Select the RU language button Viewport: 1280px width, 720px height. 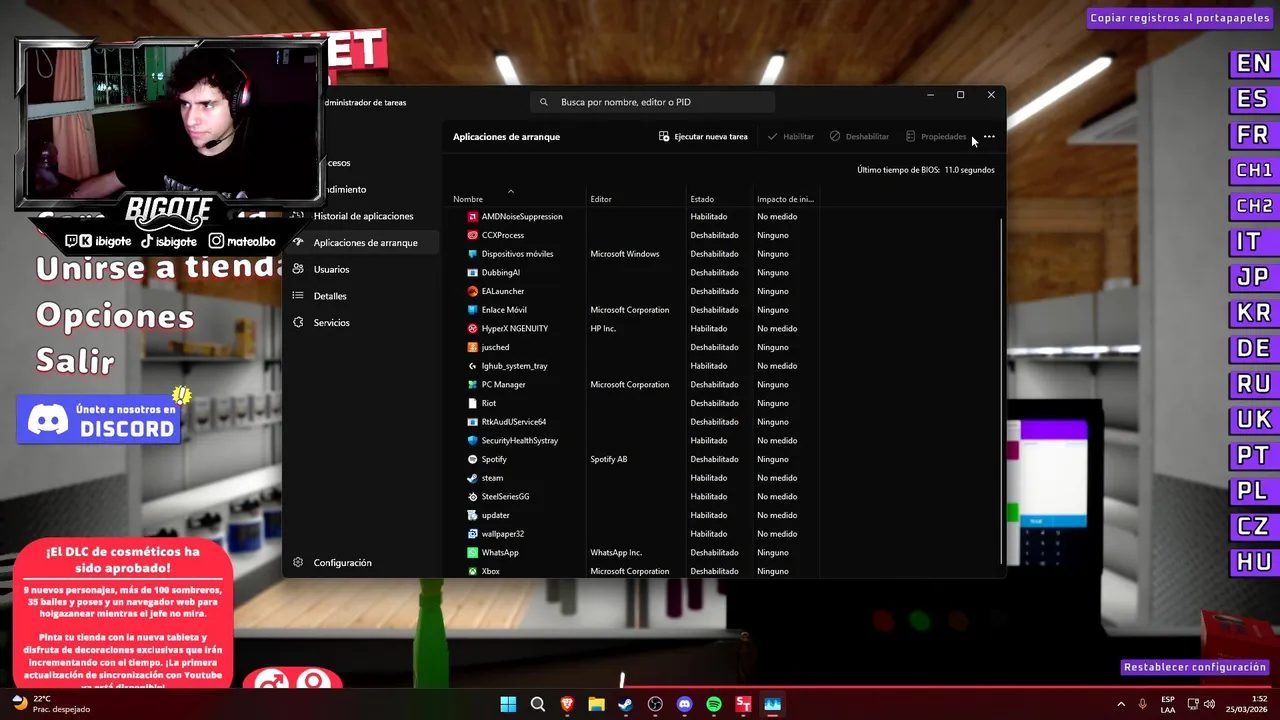click(x=1253, y=384)
